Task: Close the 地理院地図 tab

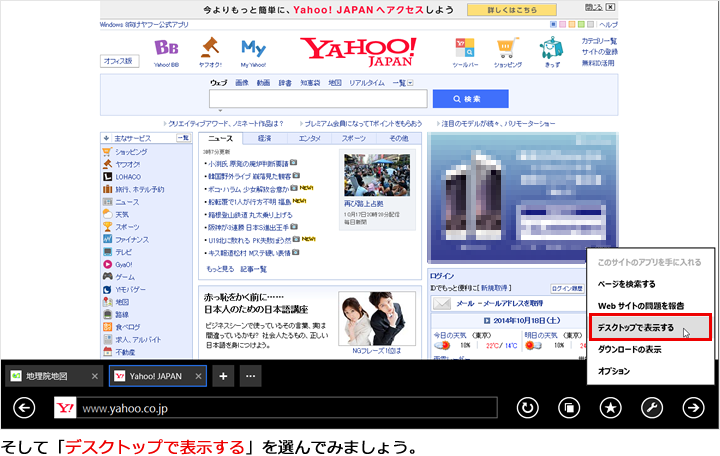Action: coord(95,376)
